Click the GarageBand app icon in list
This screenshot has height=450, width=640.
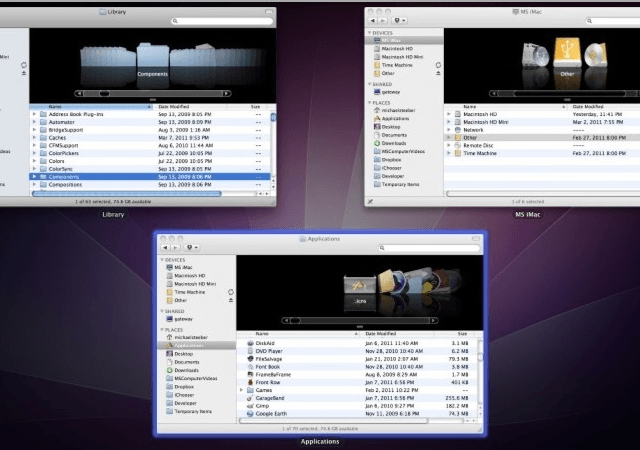[x=250, y=398]
